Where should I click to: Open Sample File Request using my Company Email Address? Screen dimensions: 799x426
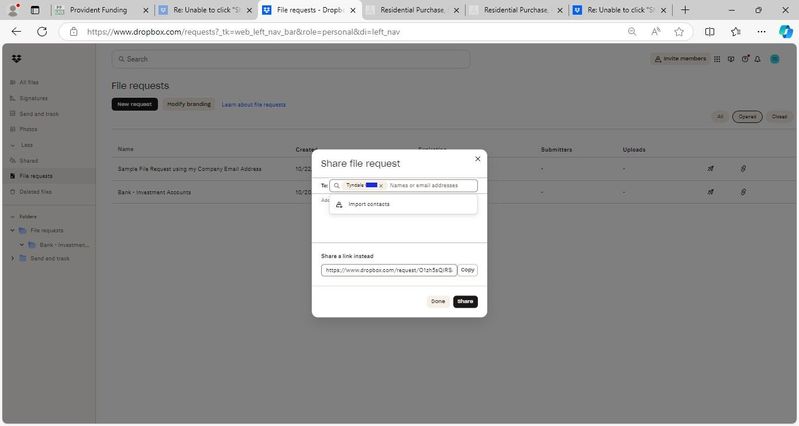click(190, 169)
